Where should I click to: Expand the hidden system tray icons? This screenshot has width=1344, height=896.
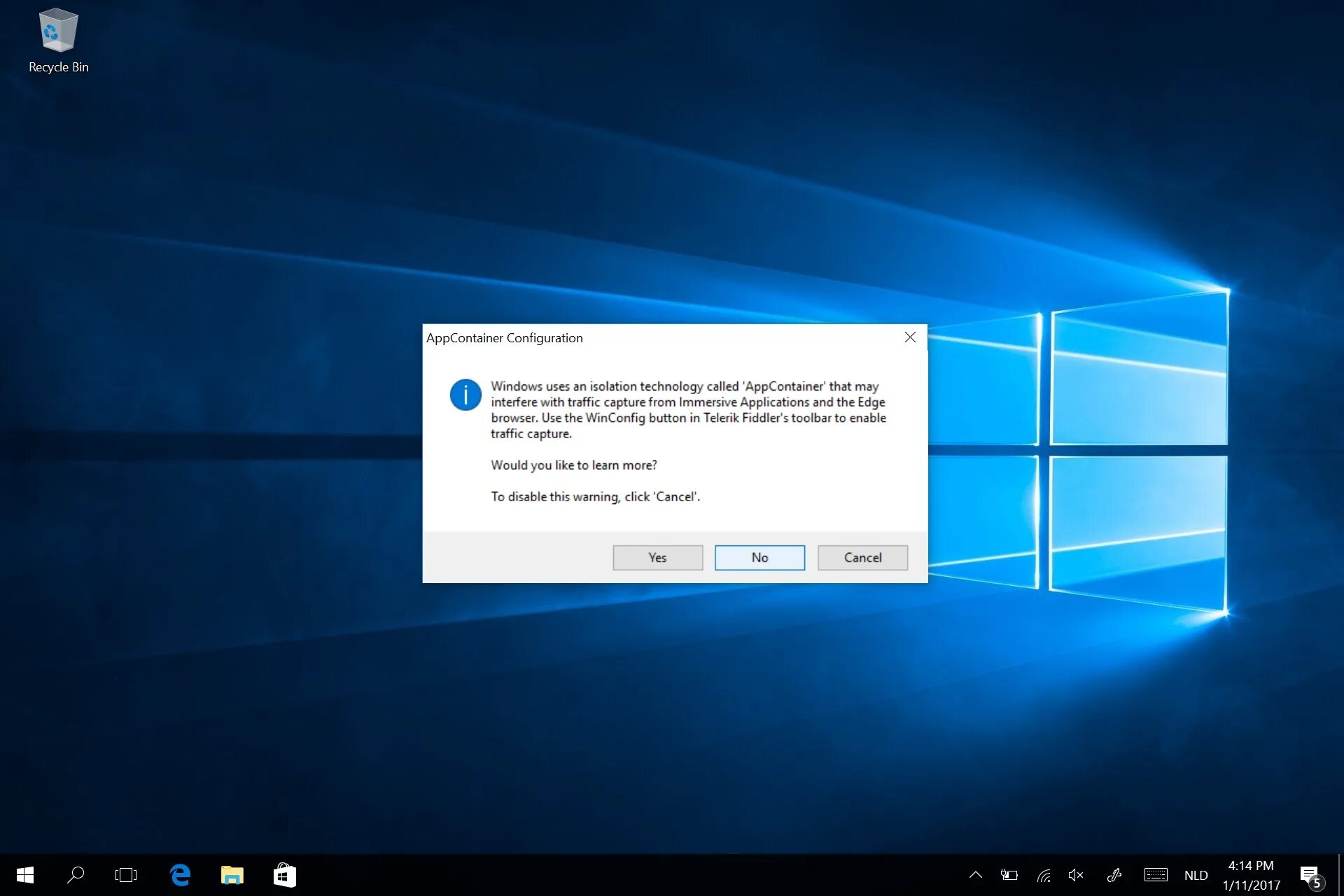pos(975,875)
